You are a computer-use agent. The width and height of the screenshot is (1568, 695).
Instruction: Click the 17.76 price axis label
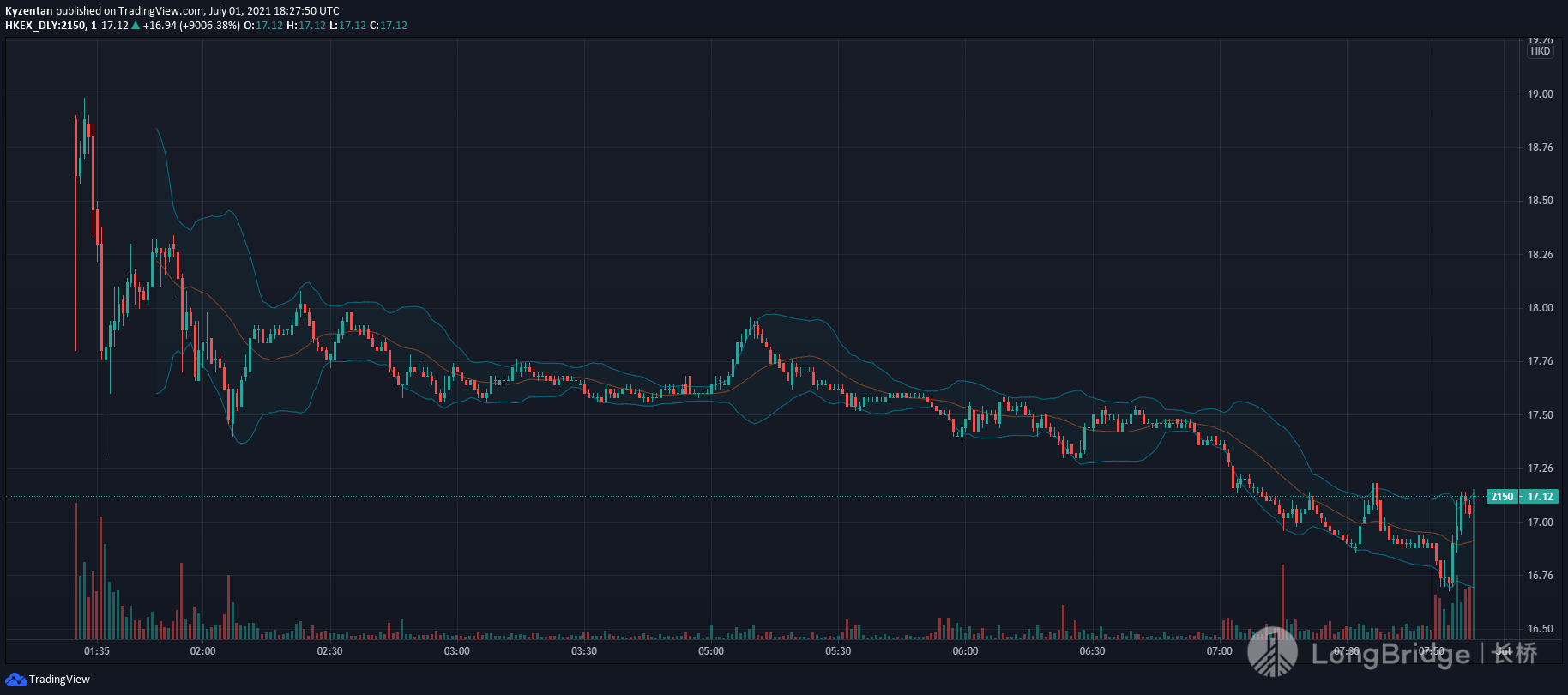1540,361
